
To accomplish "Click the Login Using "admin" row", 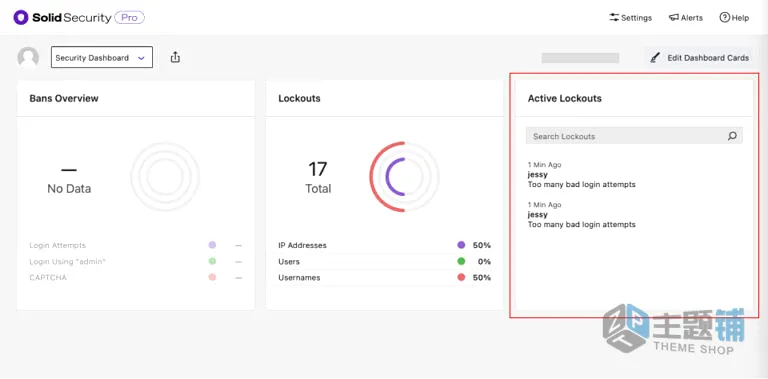I will coord(136,261).
